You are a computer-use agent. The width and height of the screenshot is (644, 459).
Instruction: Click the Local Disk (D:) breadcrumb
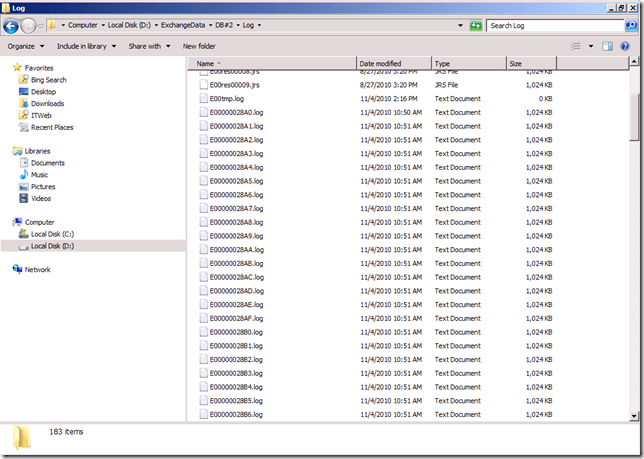[x=129, y=25]
